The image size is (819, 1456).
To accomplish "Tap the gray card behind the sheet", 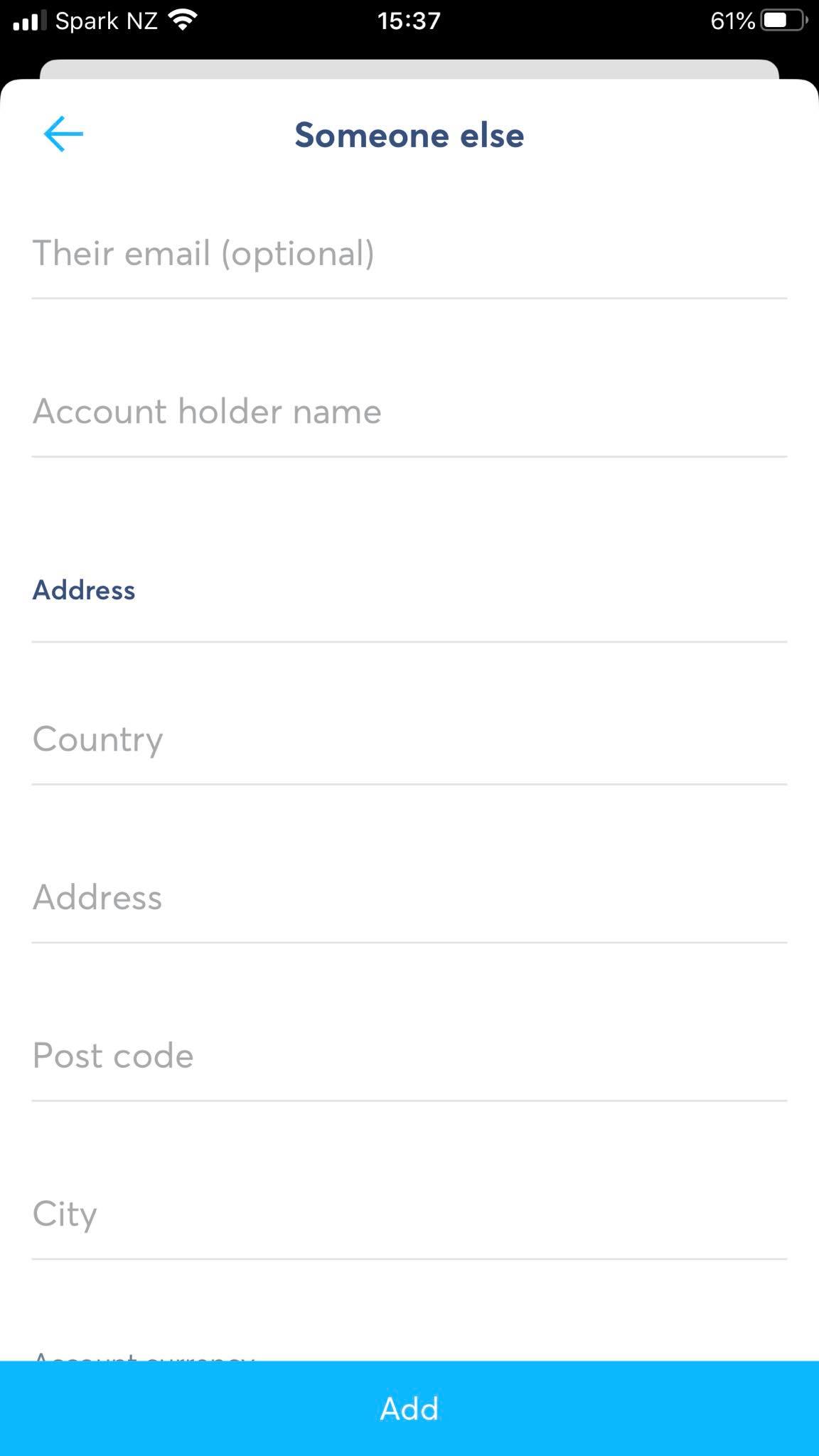I will (x=409, y=70).
